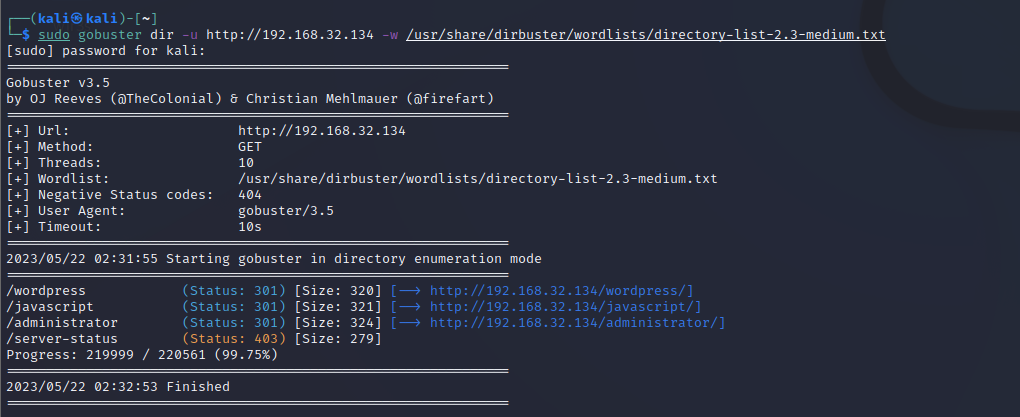Open the administrator redirect URL link
The width and height of the screenshot is (1020, 417).
[578, 322]
